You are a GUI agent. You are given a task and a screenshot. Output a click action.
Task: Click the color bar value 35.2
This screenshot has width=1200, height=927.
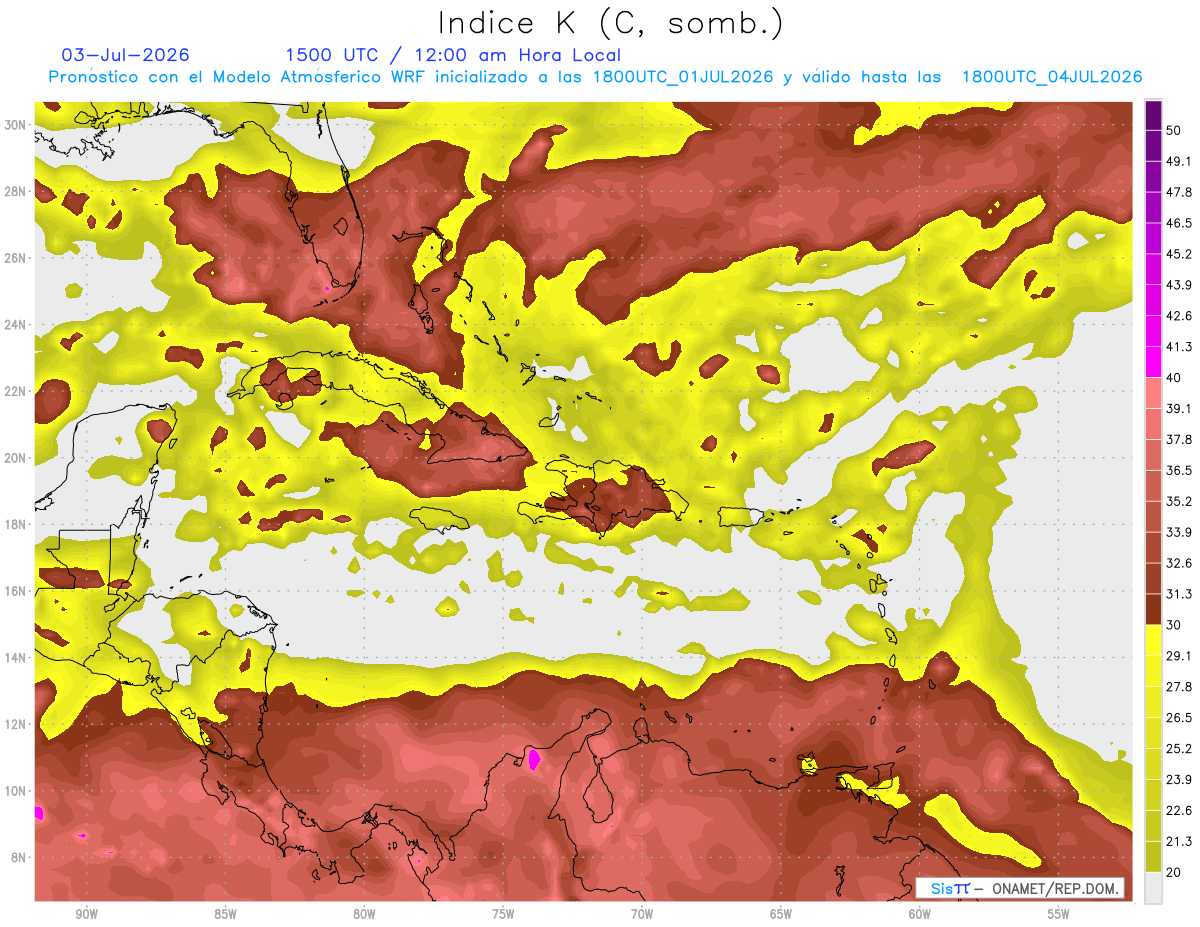1179,501
